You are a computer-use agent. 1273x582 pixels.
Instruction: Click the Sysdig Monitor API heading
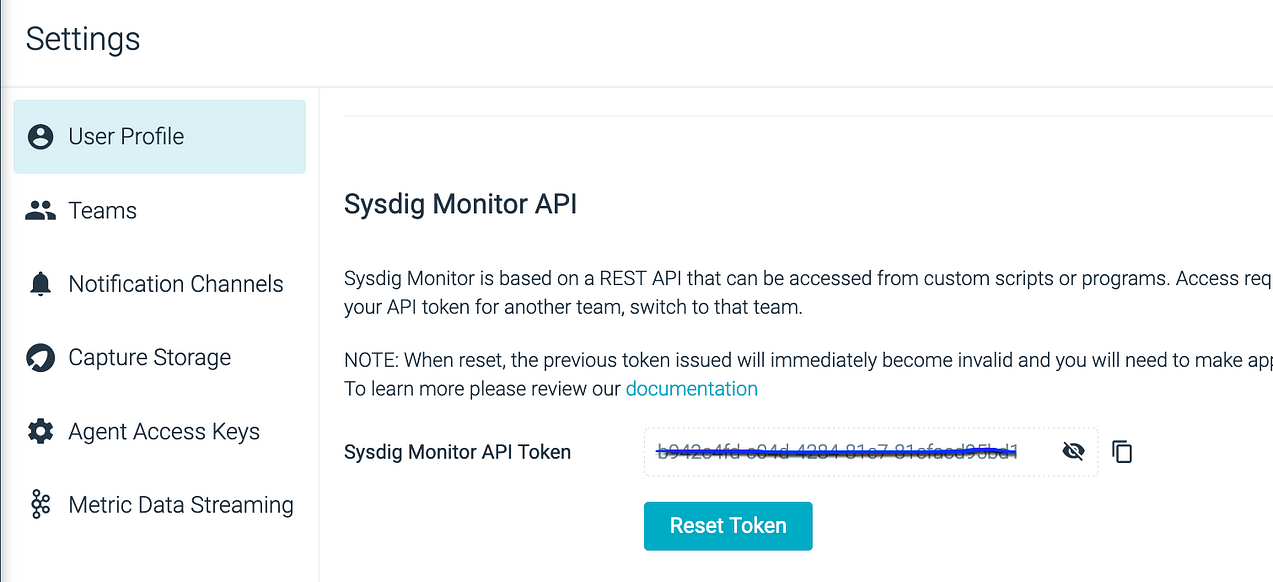(x=461, y=205)
